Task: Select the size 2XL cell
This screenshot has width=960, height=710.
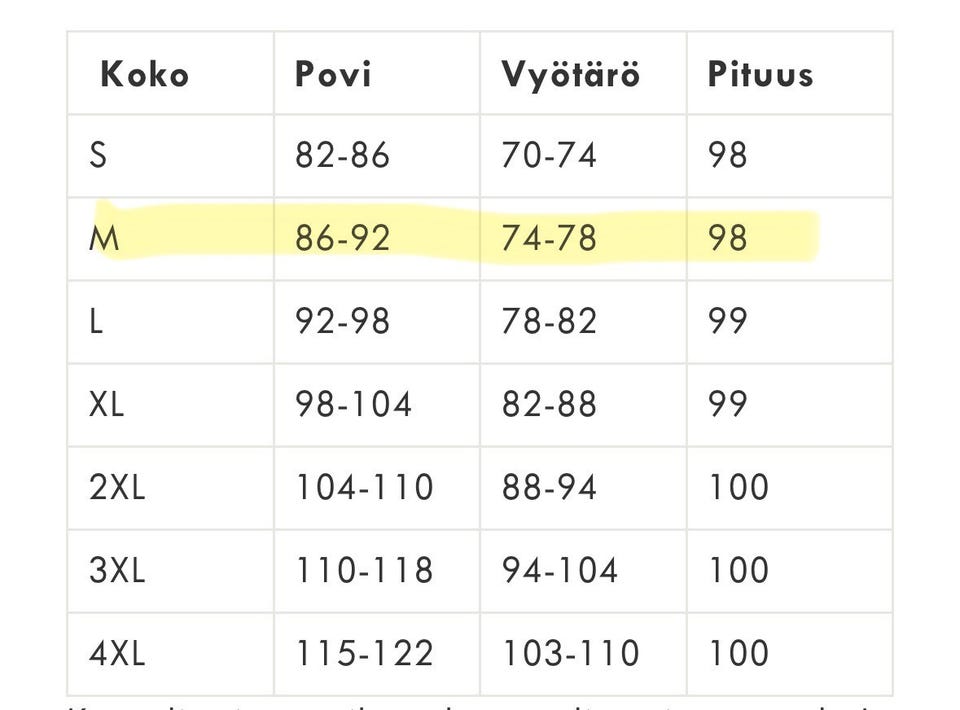Action: tap(117, 487)
